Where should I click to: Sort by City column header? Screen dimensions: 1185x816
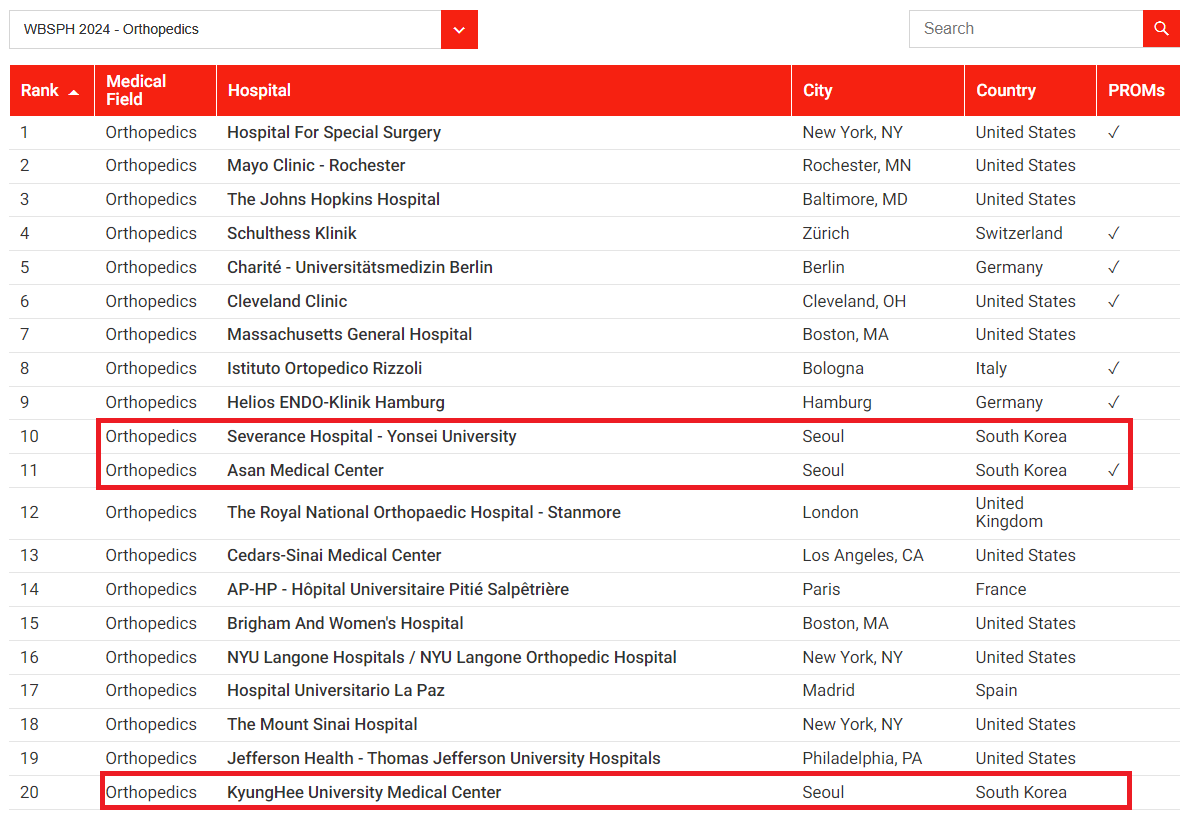pyautogui.click(x=877, y=91)
